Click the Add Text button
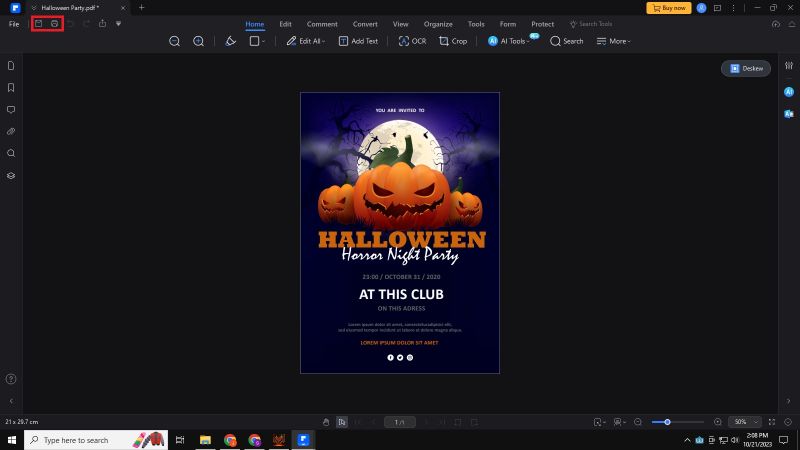 tap(358, 41)
